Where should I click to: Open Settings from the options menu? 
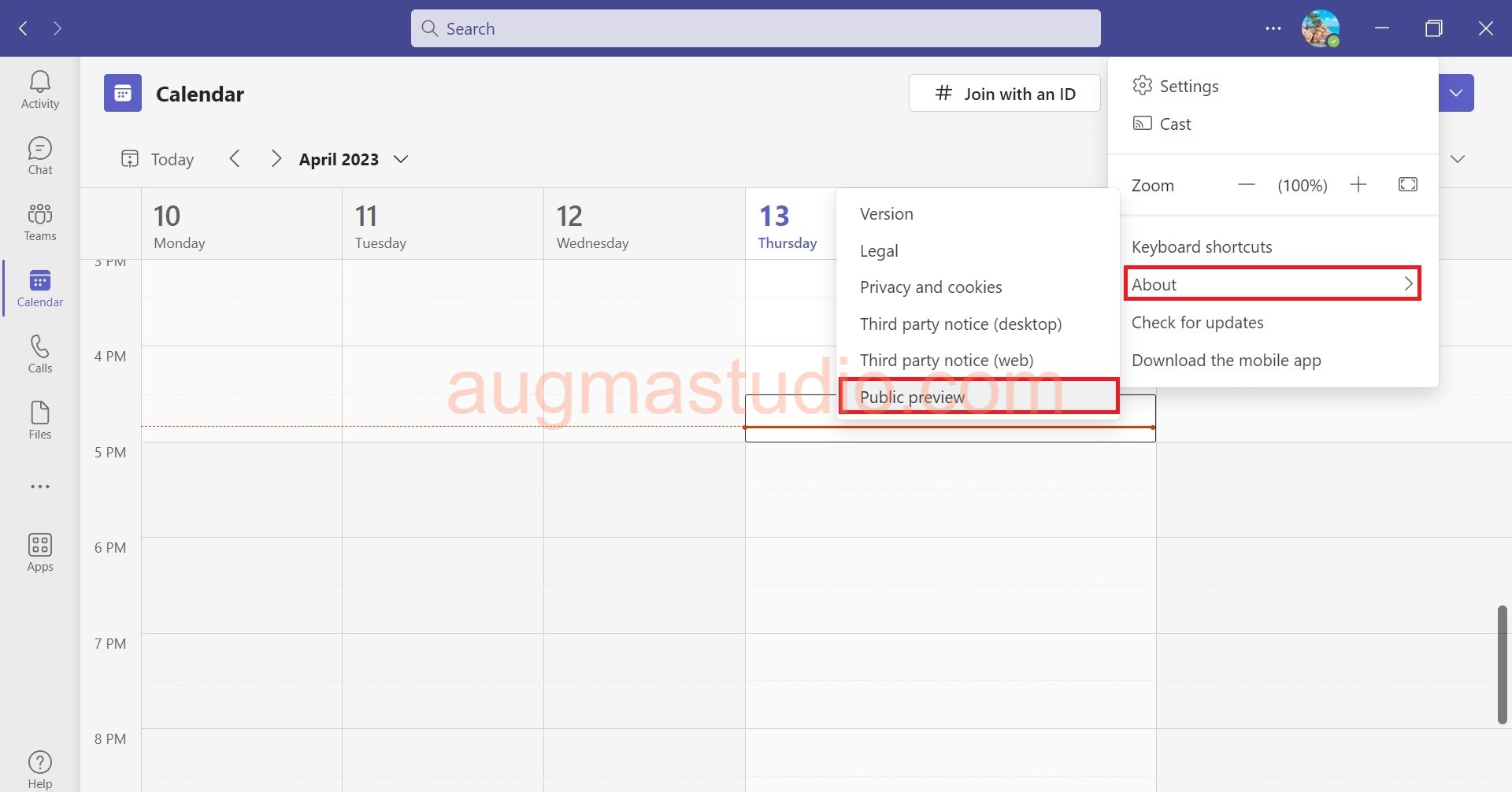click(1189, 86)
